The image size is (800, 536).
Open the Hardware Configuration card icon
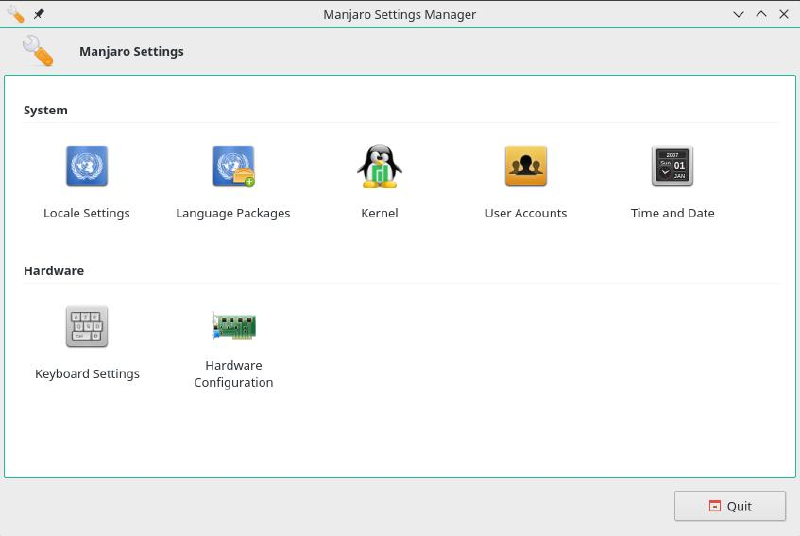pyautogui.click(x=233, y=326)
